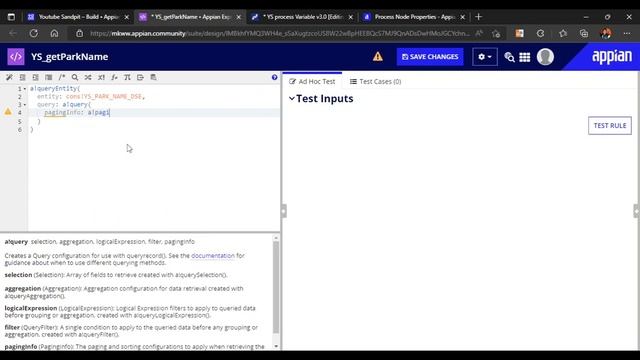Image resolution: width=640 pixels, height=360 pixels.
Task: Switch to Youtube Sandpit Build tab
Action: (x=78, y=17)
